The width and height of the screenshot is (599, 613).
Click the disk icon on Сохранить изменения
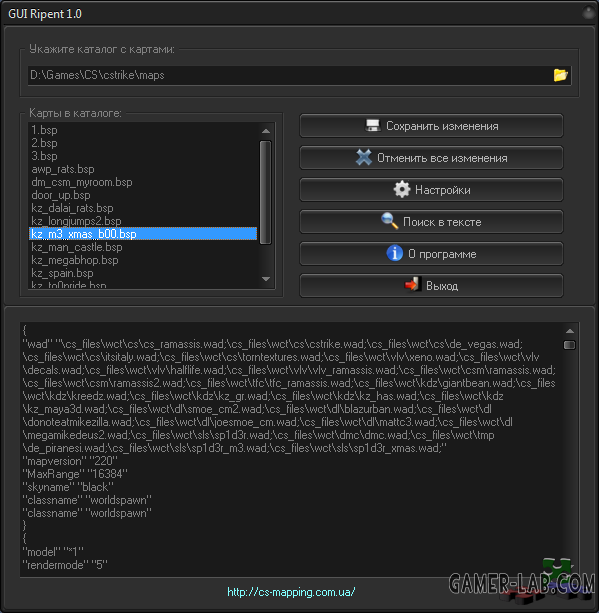click(x=373, y=125)
